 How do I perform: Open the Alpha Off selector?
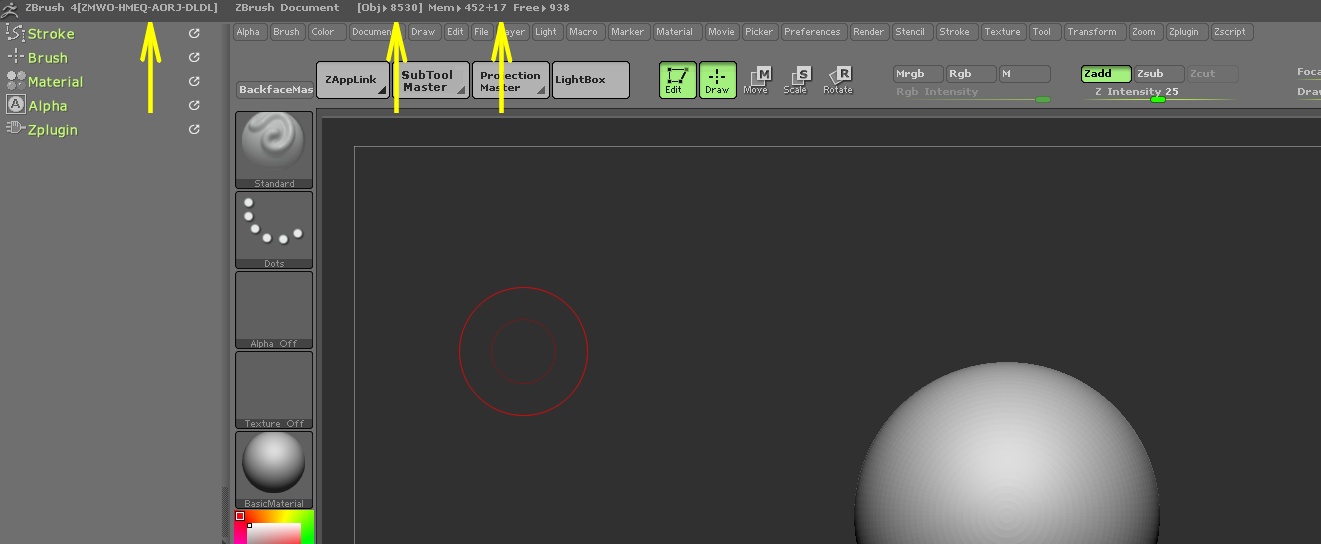[x=274, y=309]
